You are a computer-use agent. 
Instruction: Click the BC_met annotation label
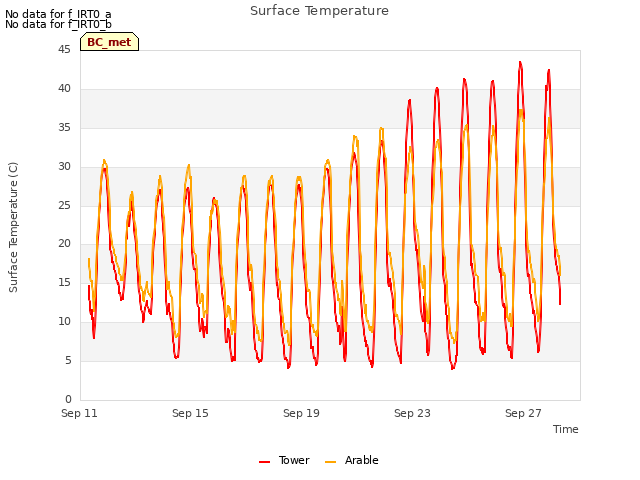coord(109,42)
